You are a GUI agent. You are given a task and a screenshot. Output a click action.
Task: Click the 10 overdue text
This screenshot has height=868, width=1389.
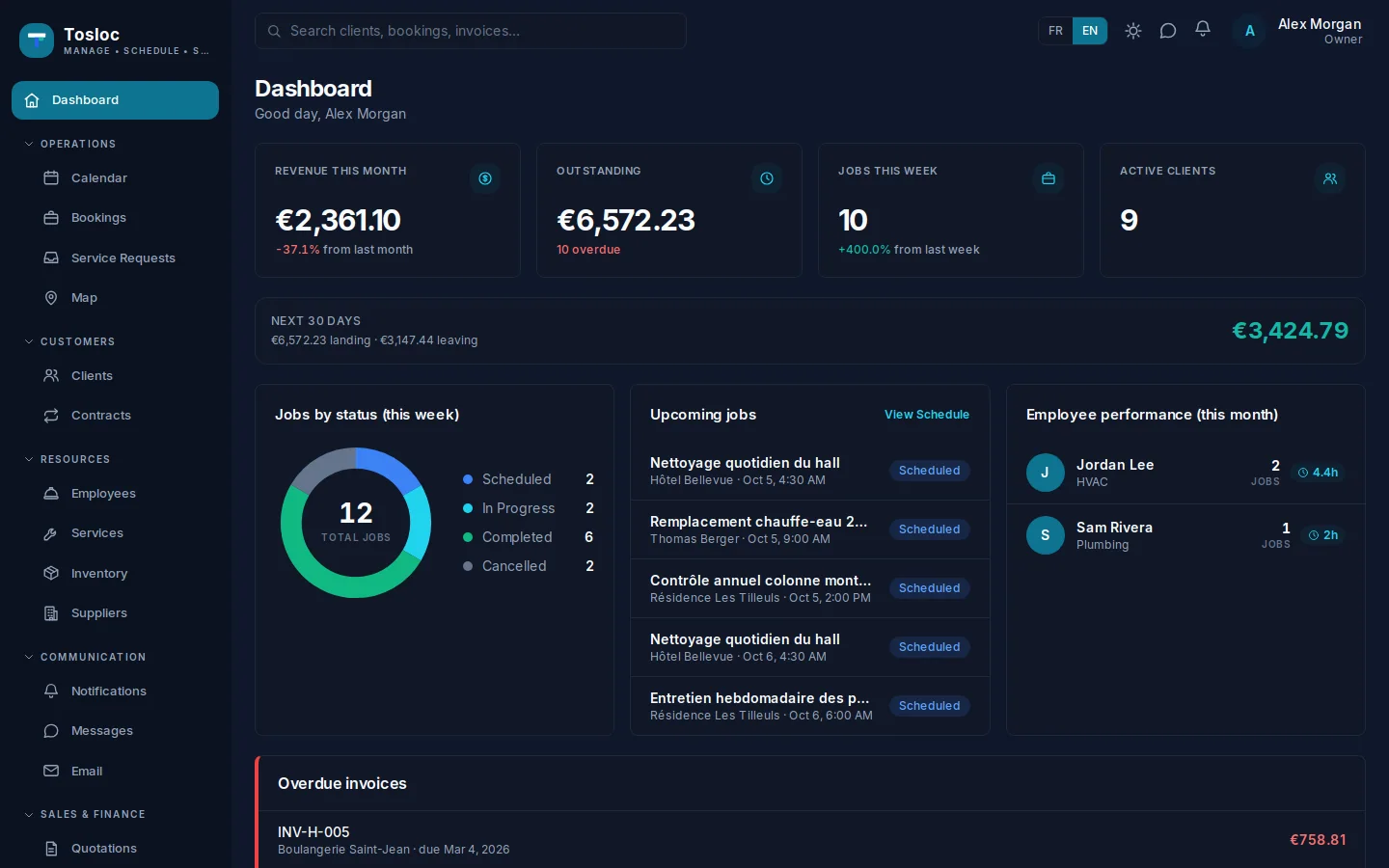pos(588,249)
